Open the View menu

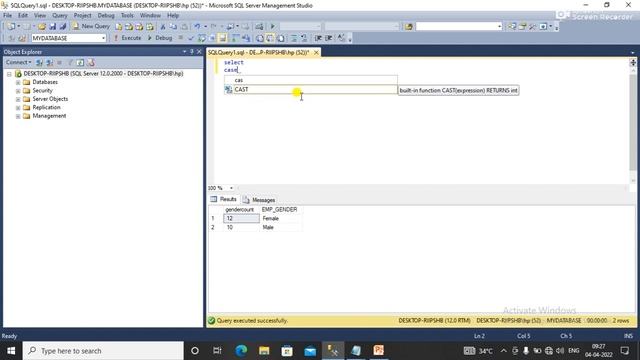click(40, 16)
